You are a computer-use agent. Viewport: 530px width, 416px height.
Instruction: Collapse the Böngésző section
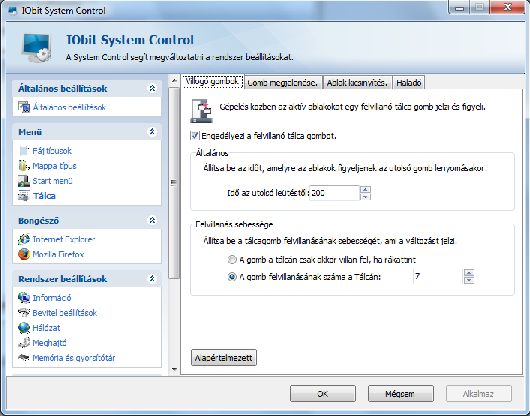152,220
